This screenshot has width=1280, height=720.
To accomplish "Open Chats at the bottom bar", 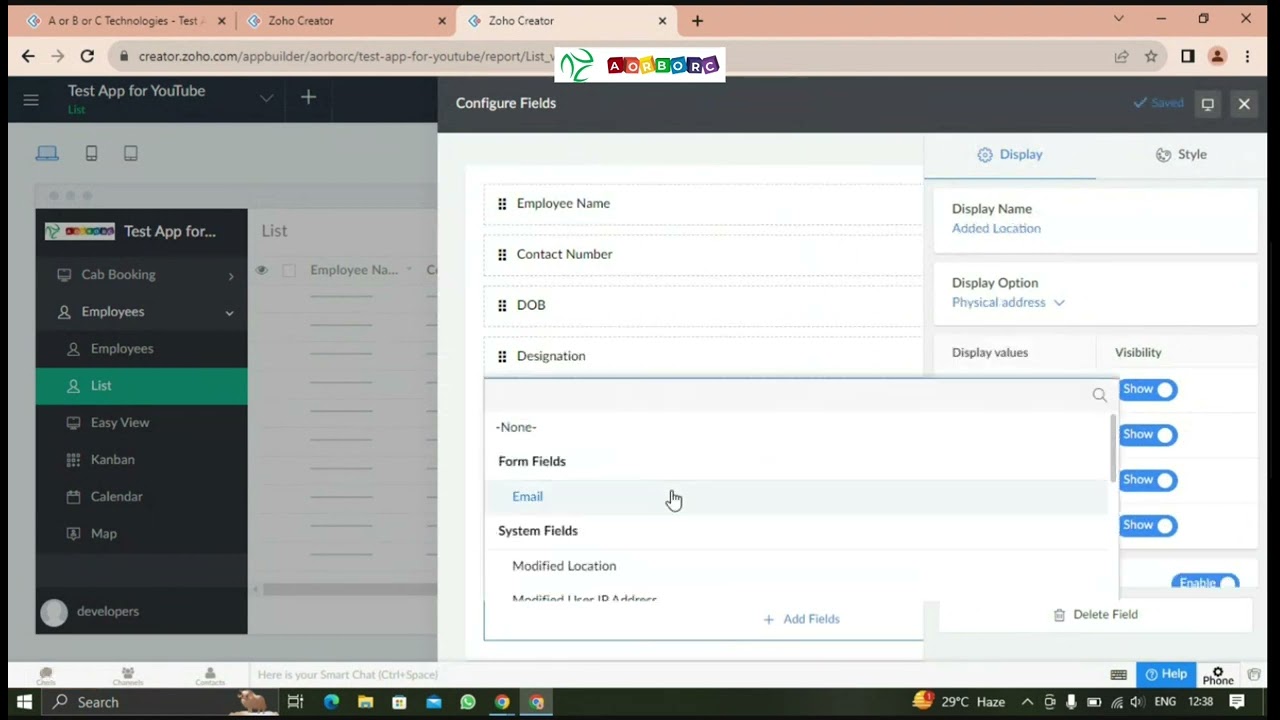I will click(45, 676).
